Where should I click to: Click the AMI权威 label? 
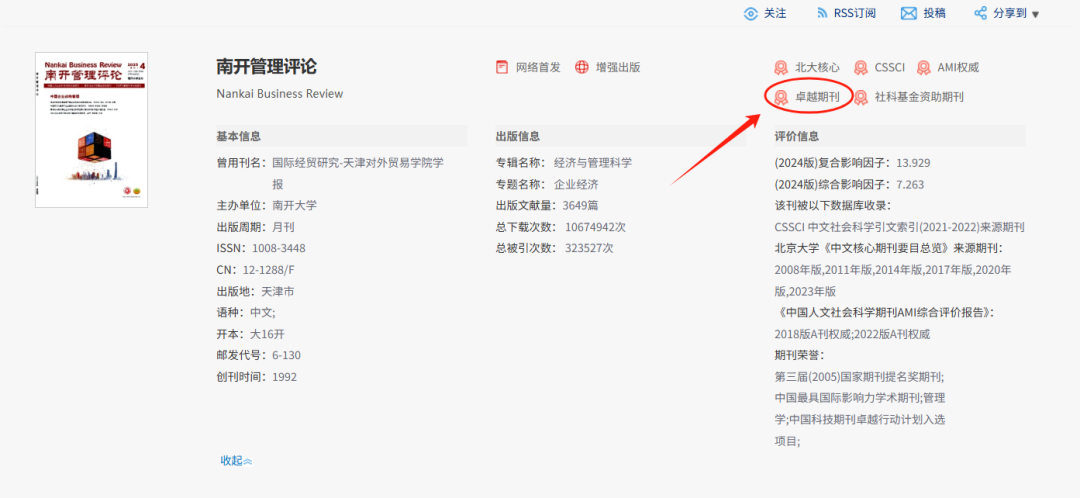pos(958,68)
